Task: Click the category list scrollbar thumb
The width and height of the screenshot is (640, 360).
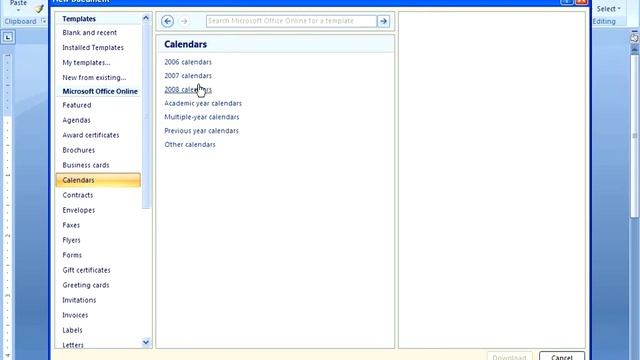Action: [x=146, y=116]
